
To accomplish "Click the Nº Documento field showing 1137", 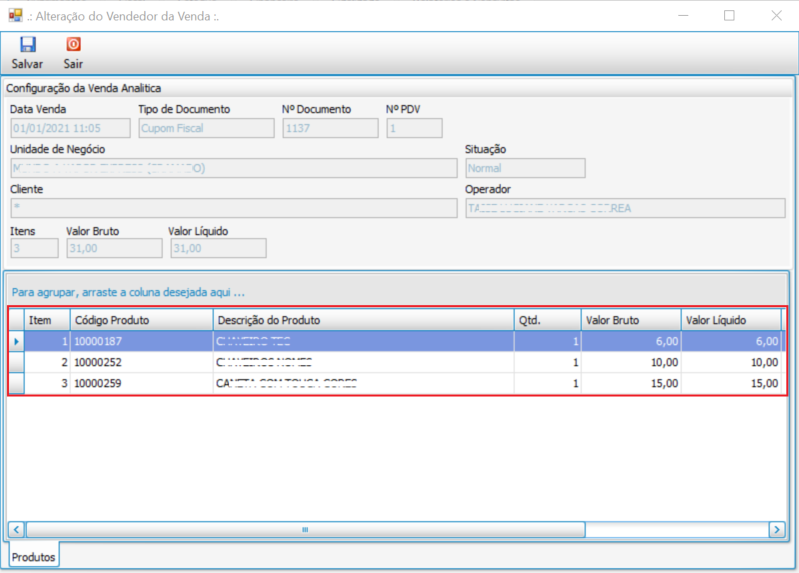I will [330, 128].
